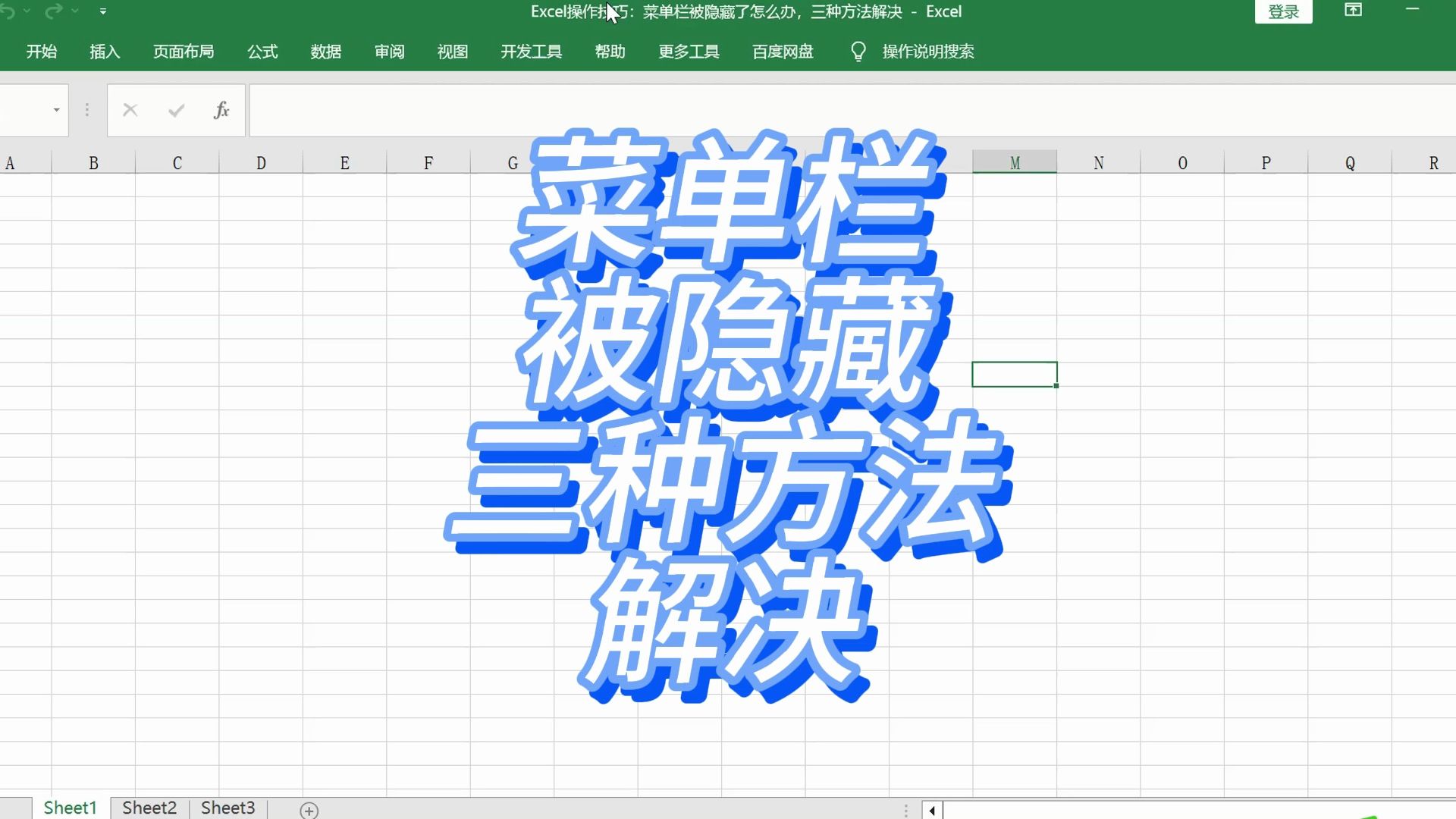This screenshot has width=1456, height=819.
Task: Click the Cancel X formula icon
Action: pyautogui.click(x=130, y=111)
